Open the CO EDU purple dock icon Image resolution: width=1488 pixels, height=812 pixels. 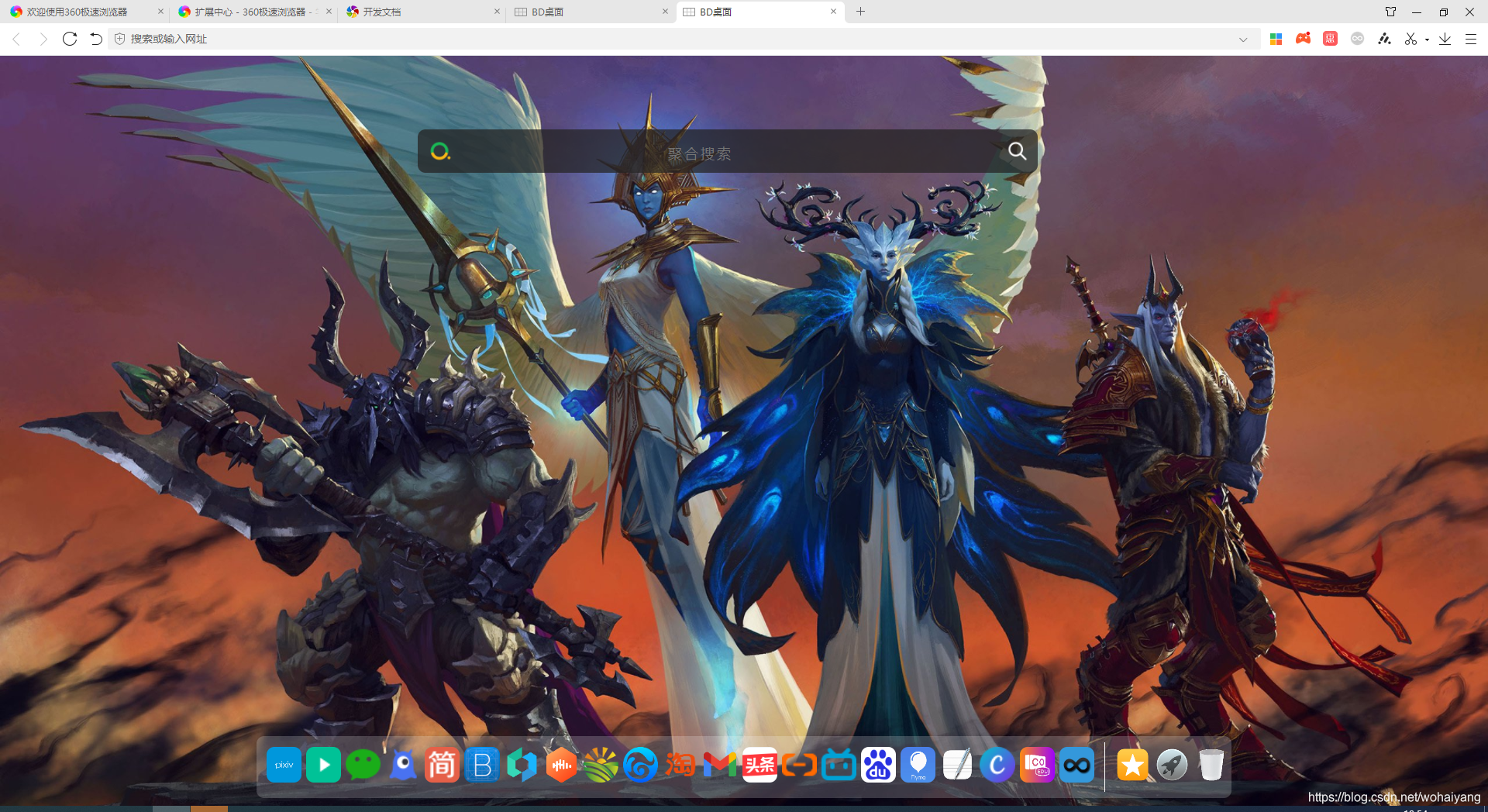[1037, 765]
